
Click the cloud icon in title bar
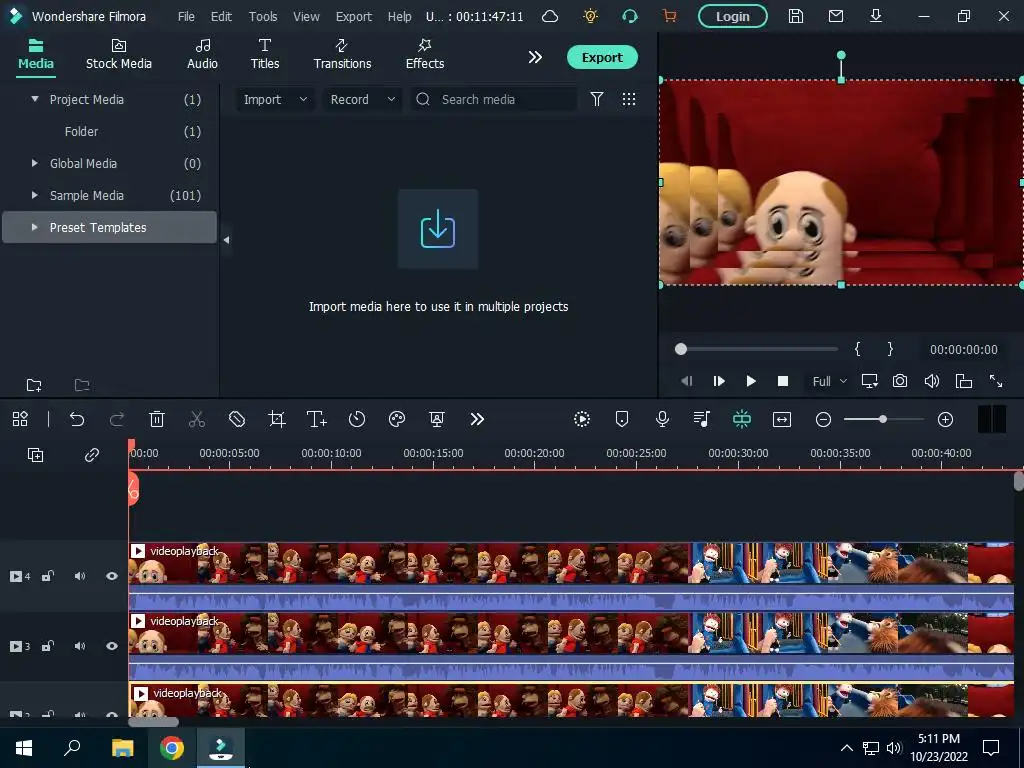click(x=551, y=16)
